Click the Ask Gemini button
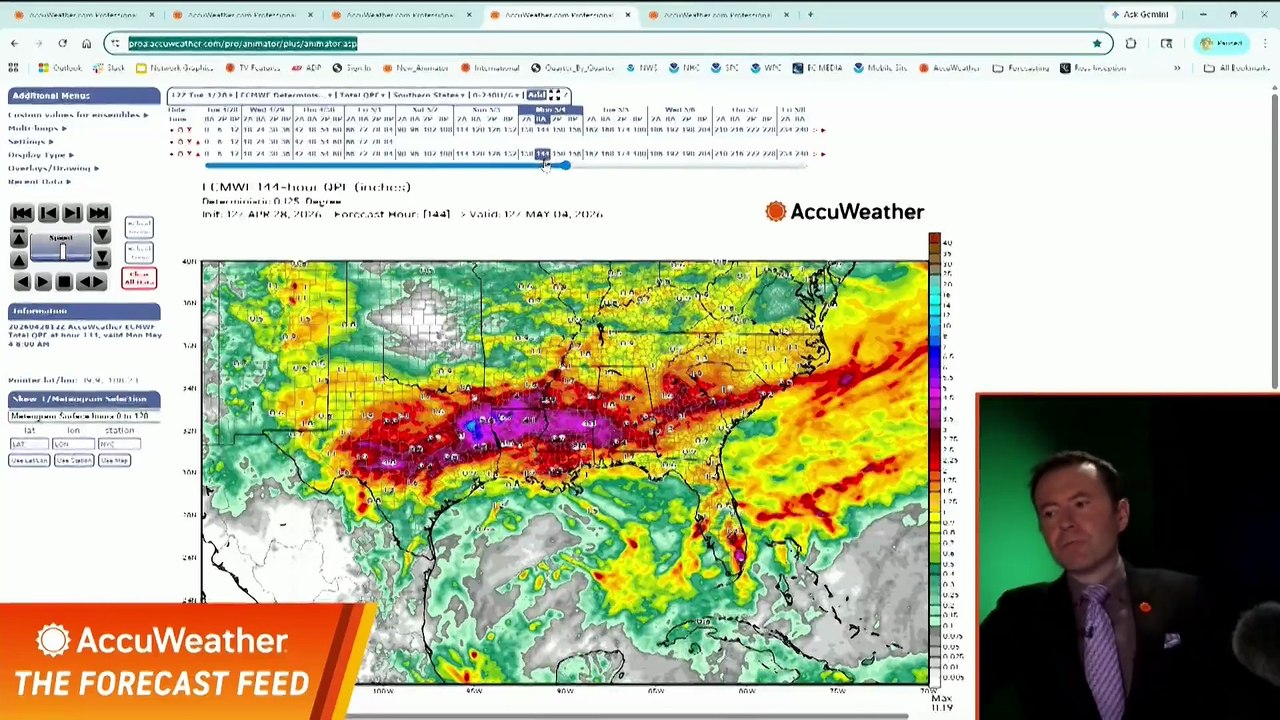The image size is (1280, 720). 1140,15
